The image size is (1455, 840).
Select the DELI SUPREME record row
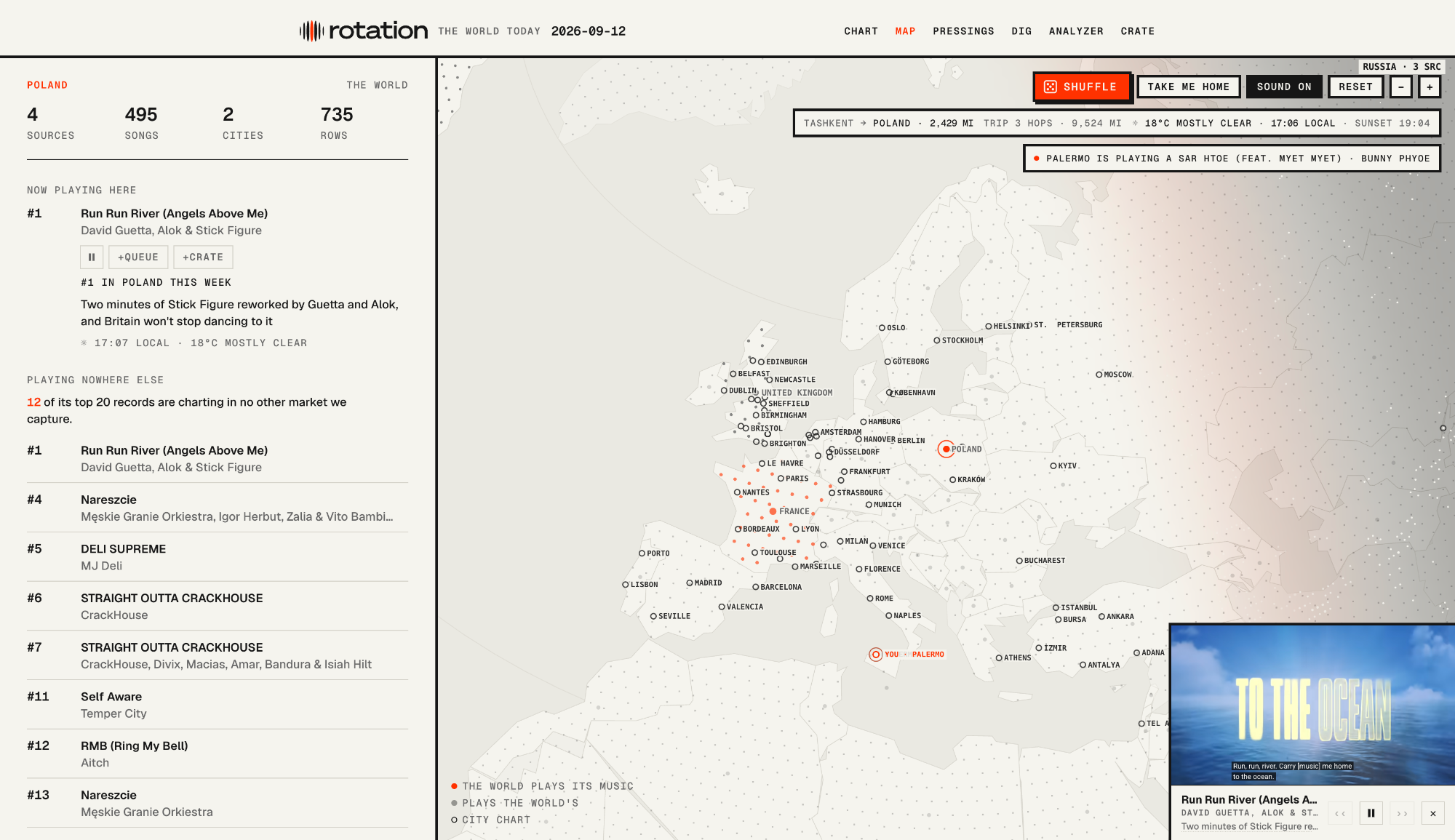[218, 557]
